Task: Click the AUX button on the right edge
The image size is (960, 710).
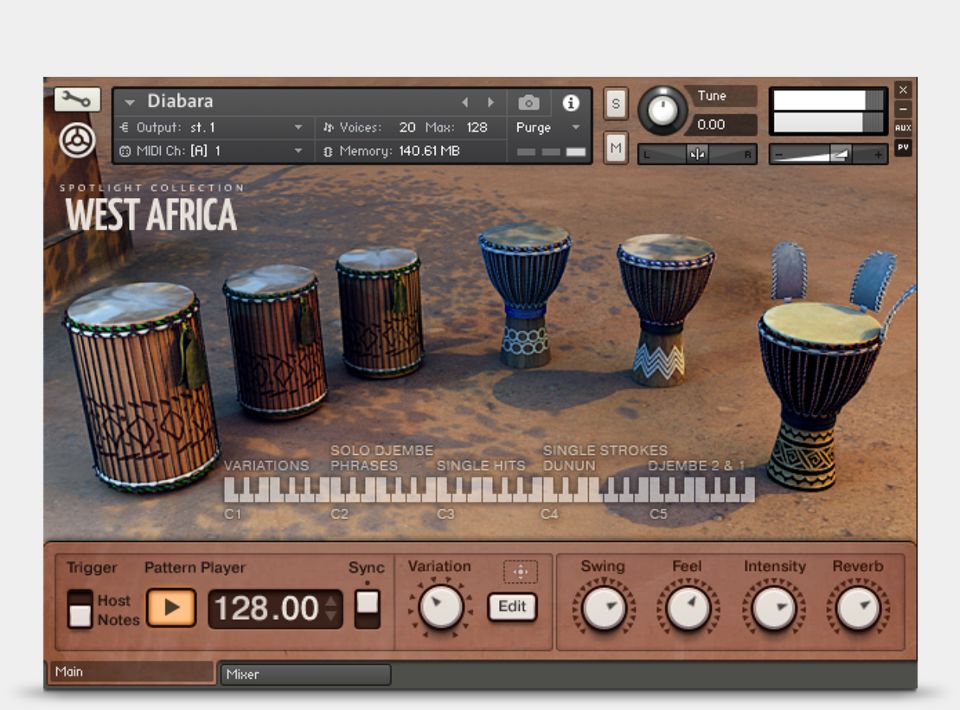Action: tap(903, 128)
